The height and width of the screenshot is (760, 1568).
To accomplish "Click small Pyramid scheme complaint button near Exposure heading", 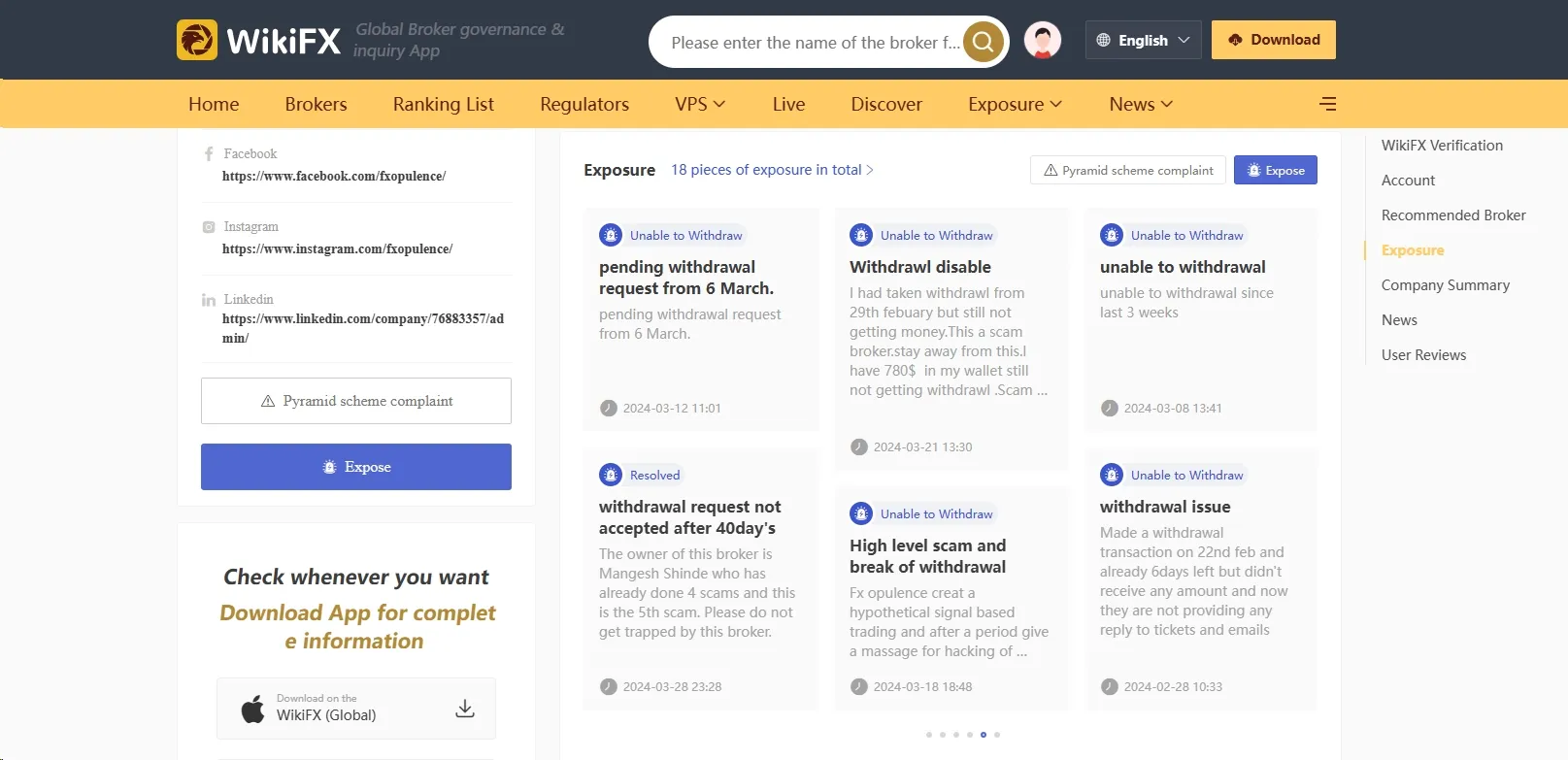I will [1128, 170].
